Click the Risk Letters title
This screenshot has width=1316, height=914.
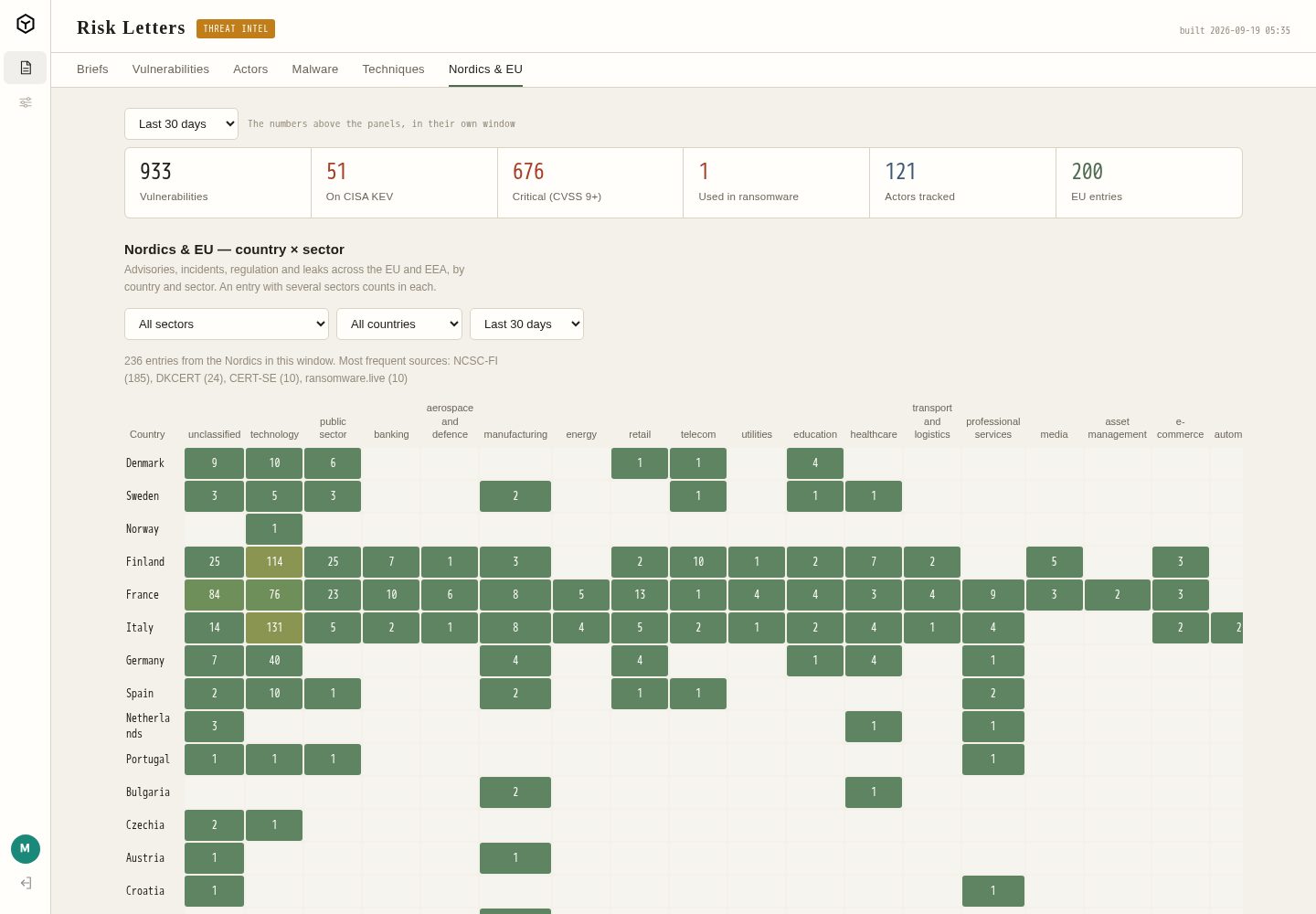tap(131, 27)
